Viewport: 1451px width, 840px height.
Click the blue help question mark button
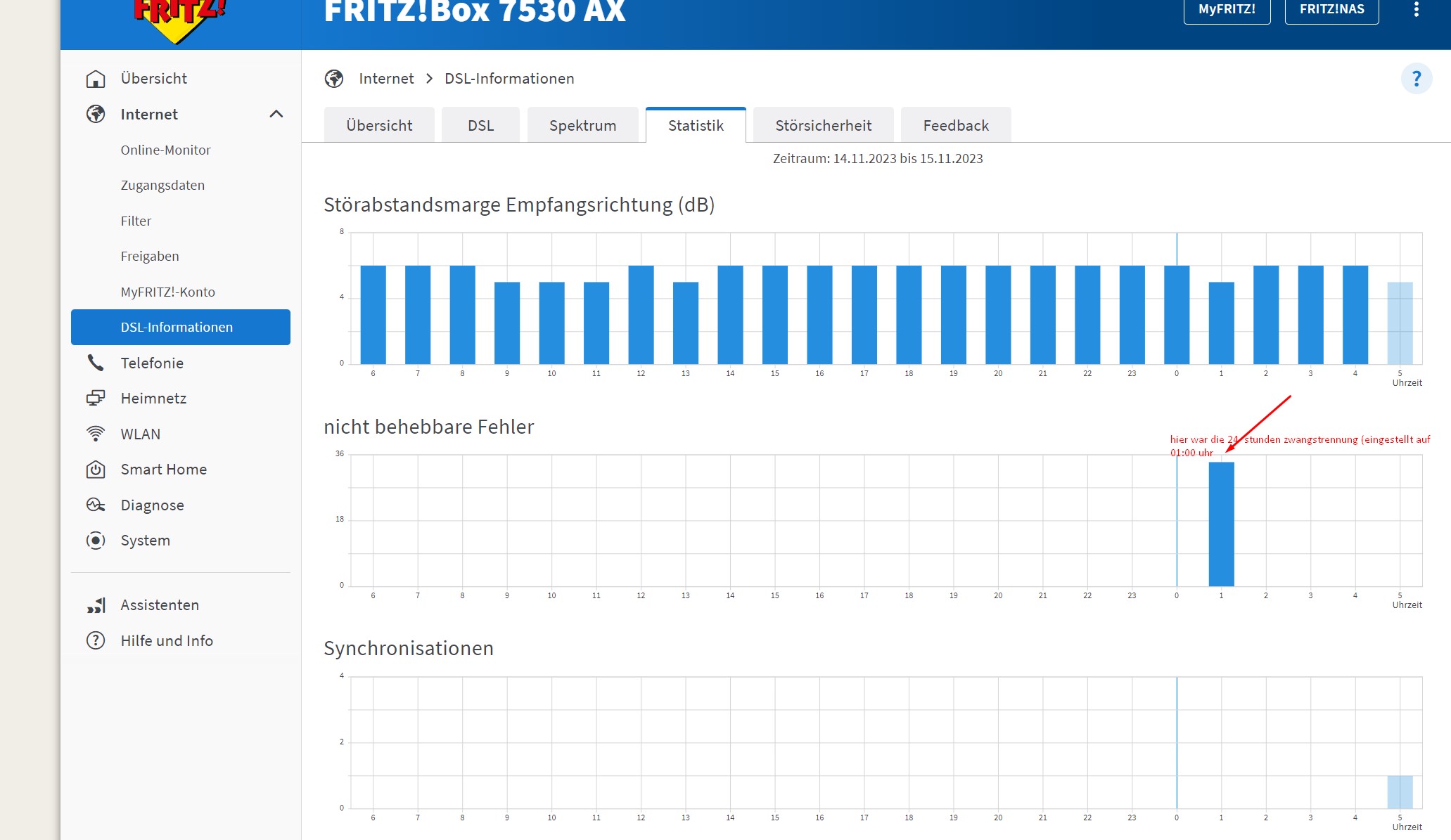click(x=1416, y=79)
